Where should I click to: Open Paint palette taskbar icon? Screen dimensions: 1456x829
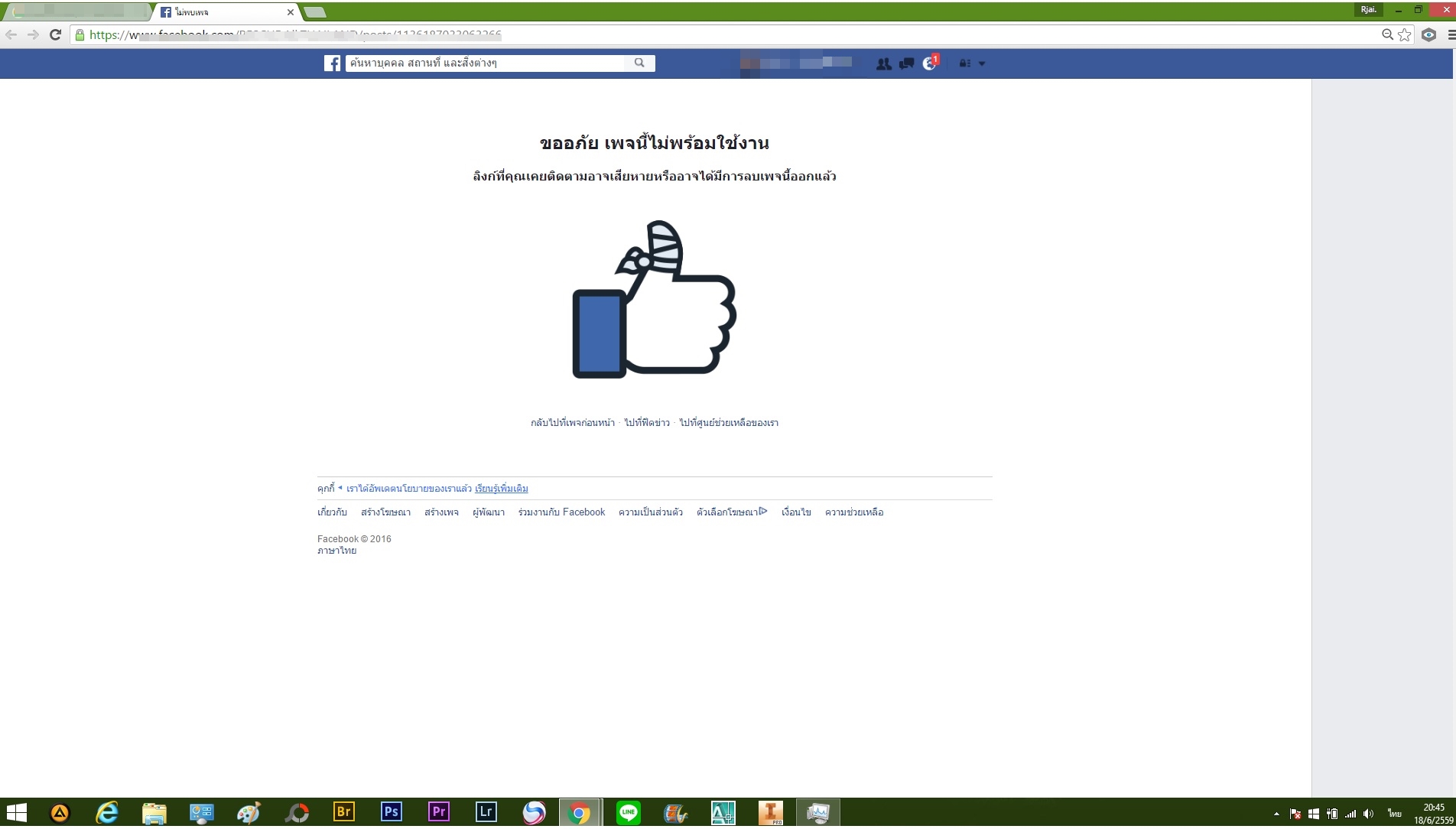[249, 812]
